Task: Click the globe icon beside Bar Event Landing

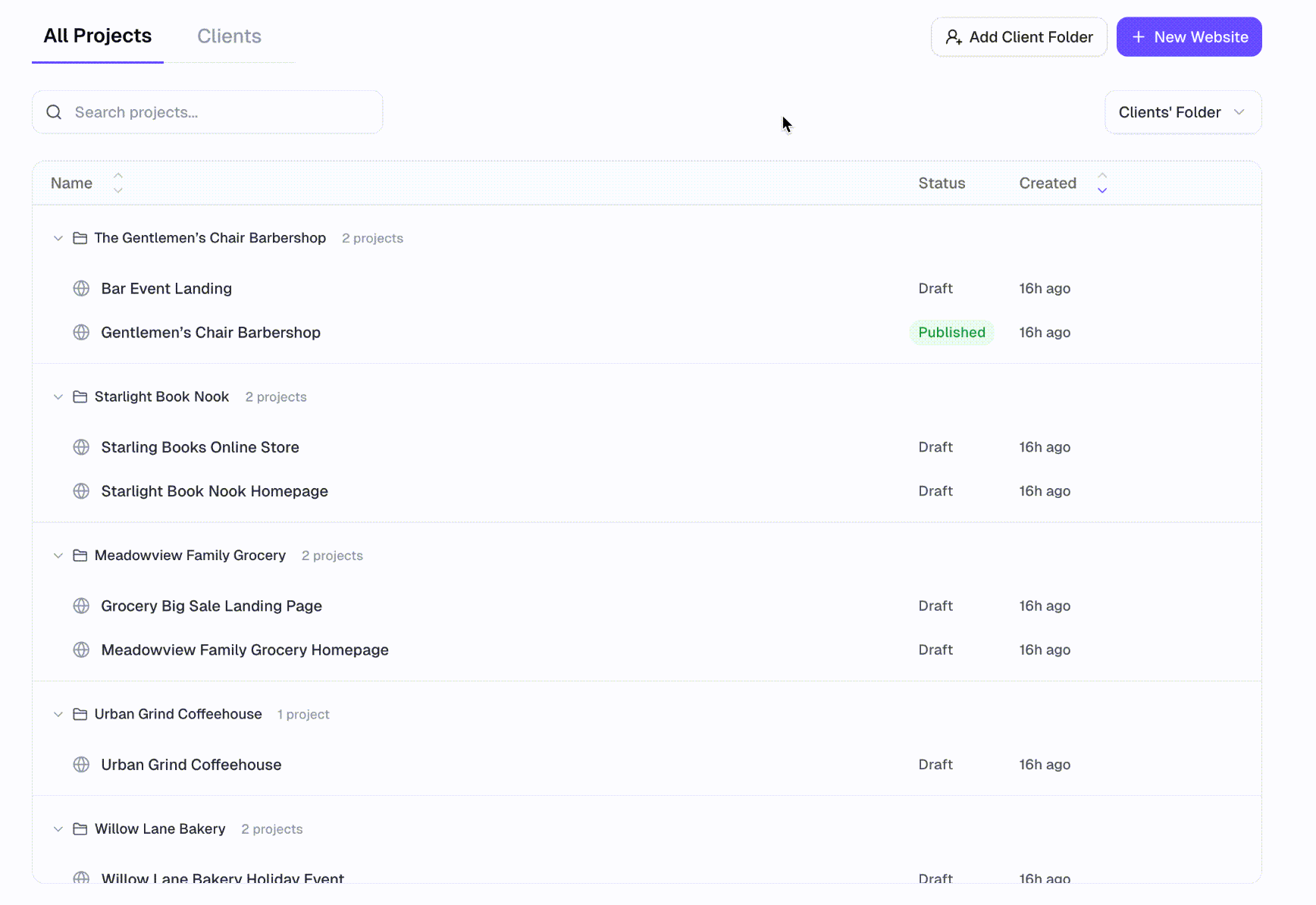Action: (x=81, y=288)
